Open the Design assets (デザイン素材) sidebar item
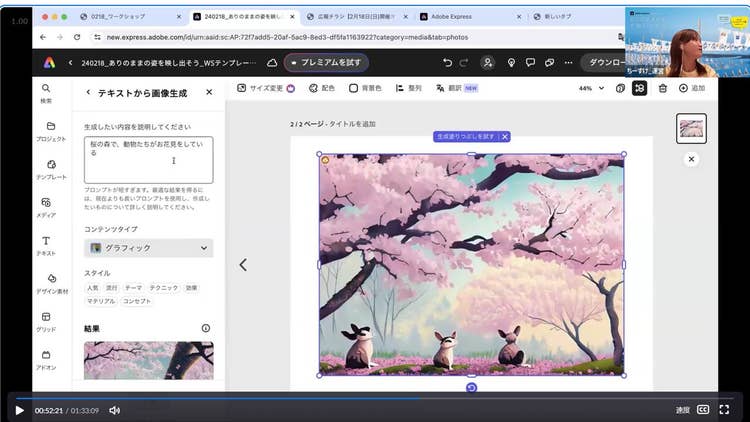 pyautogui.click(x=52, y=284)
